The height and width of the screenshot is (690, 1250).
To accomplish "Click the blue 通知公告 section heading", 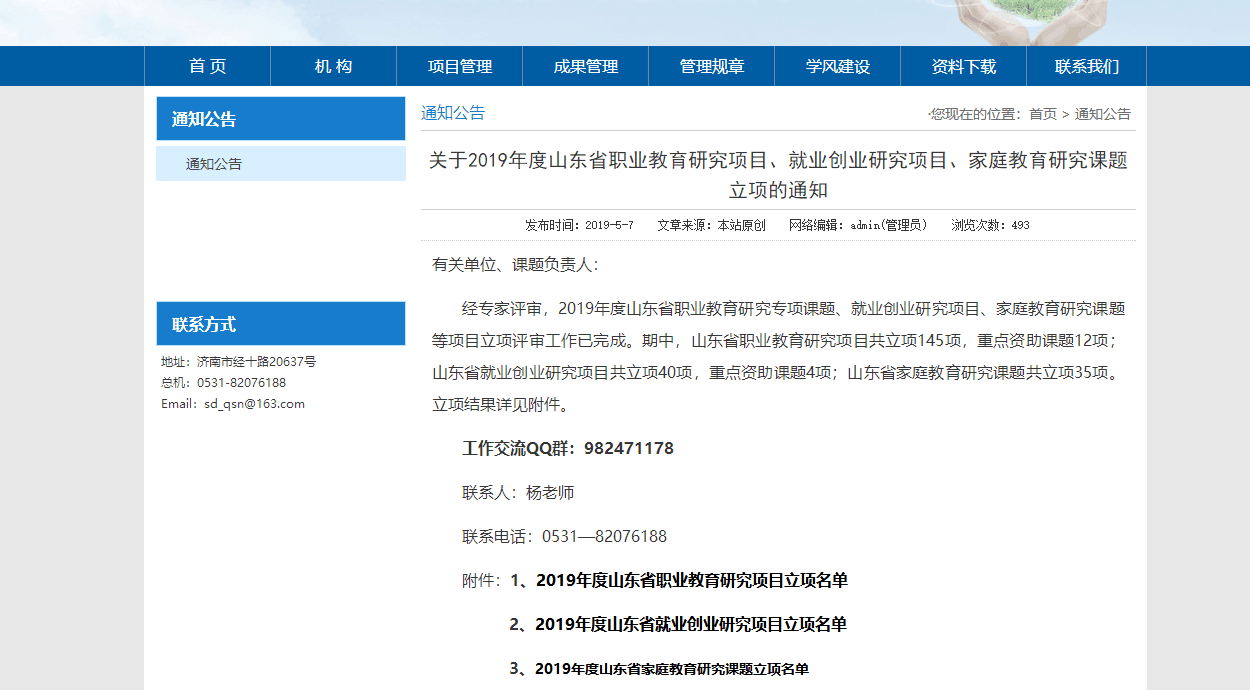I will [x=453, y=113].
